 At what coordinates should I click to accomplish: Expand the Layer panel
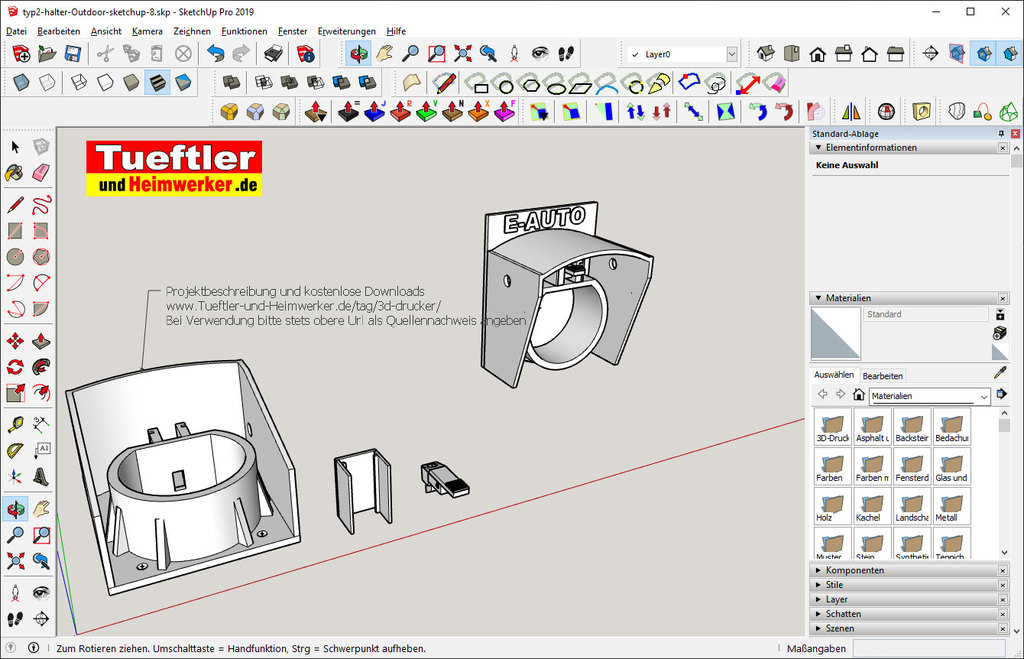click(x=818, y=599)
